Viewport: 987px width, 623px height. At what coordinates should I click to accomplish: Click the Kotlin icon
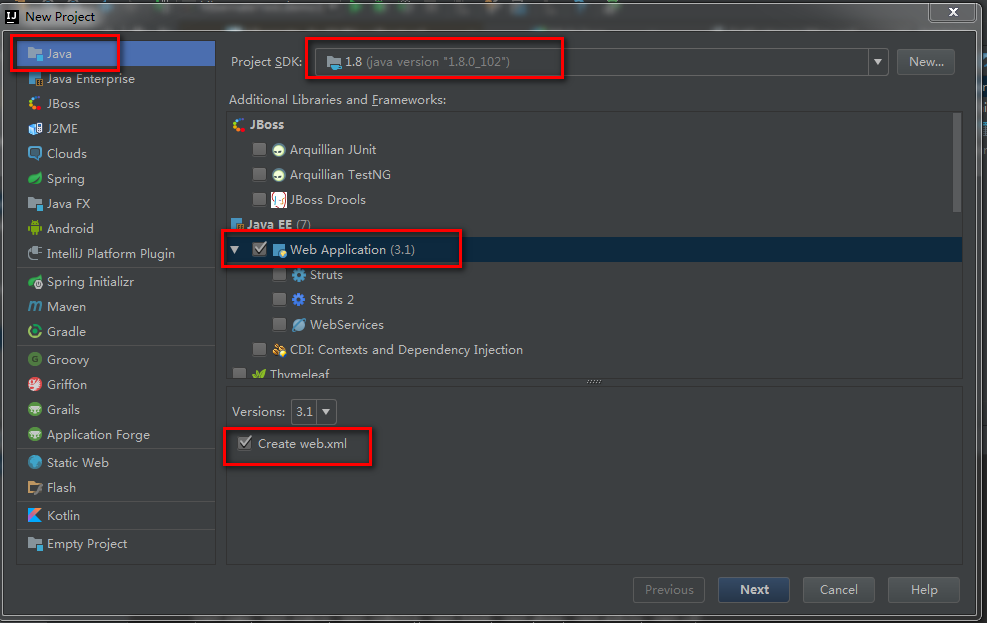pos(35,515)
